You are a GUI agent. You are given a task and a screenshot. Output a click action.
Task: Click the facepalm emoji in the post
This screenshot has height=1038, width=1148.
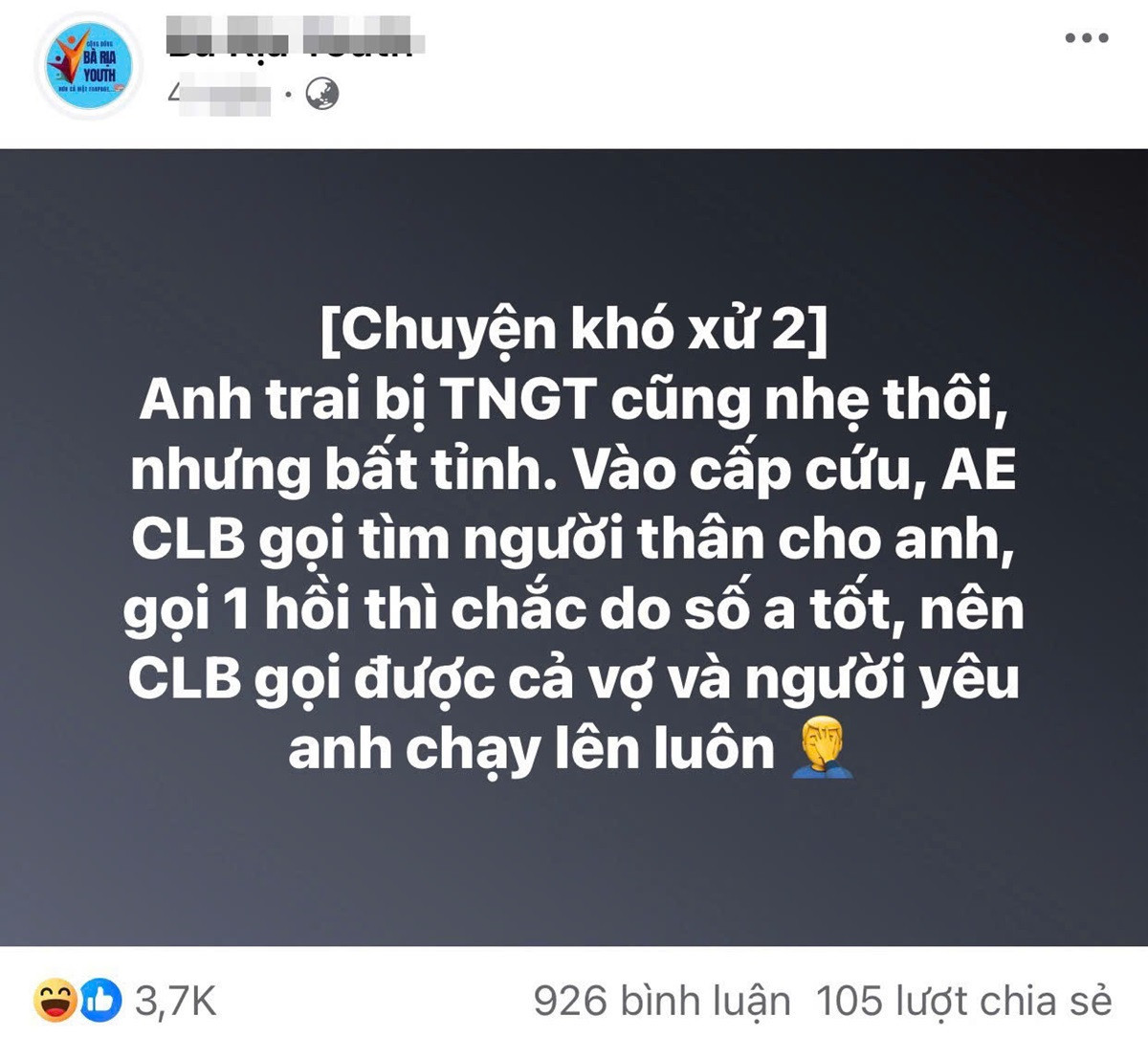821,749
